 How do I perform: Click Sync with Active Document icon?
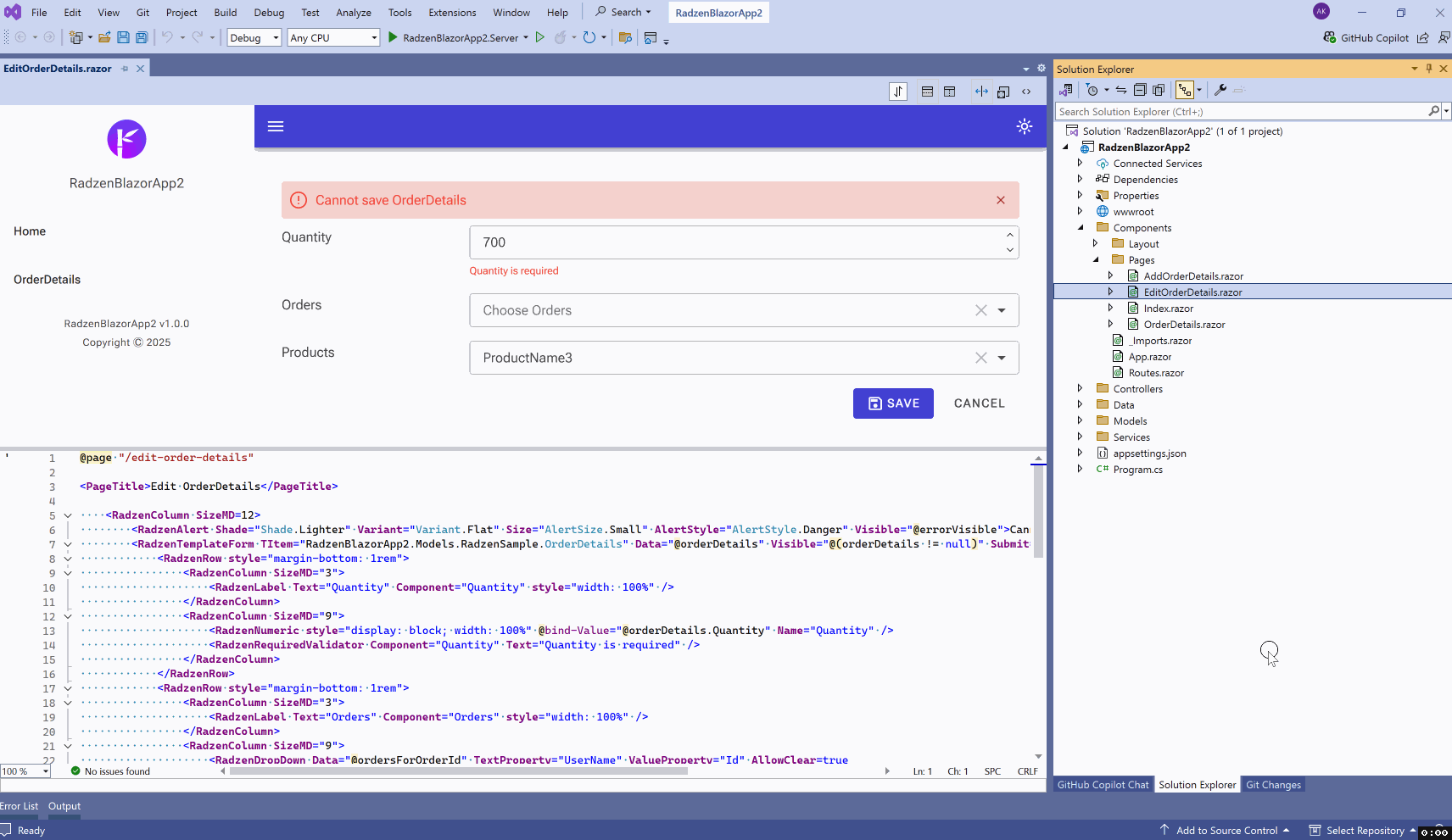(x=1121, y=90)
